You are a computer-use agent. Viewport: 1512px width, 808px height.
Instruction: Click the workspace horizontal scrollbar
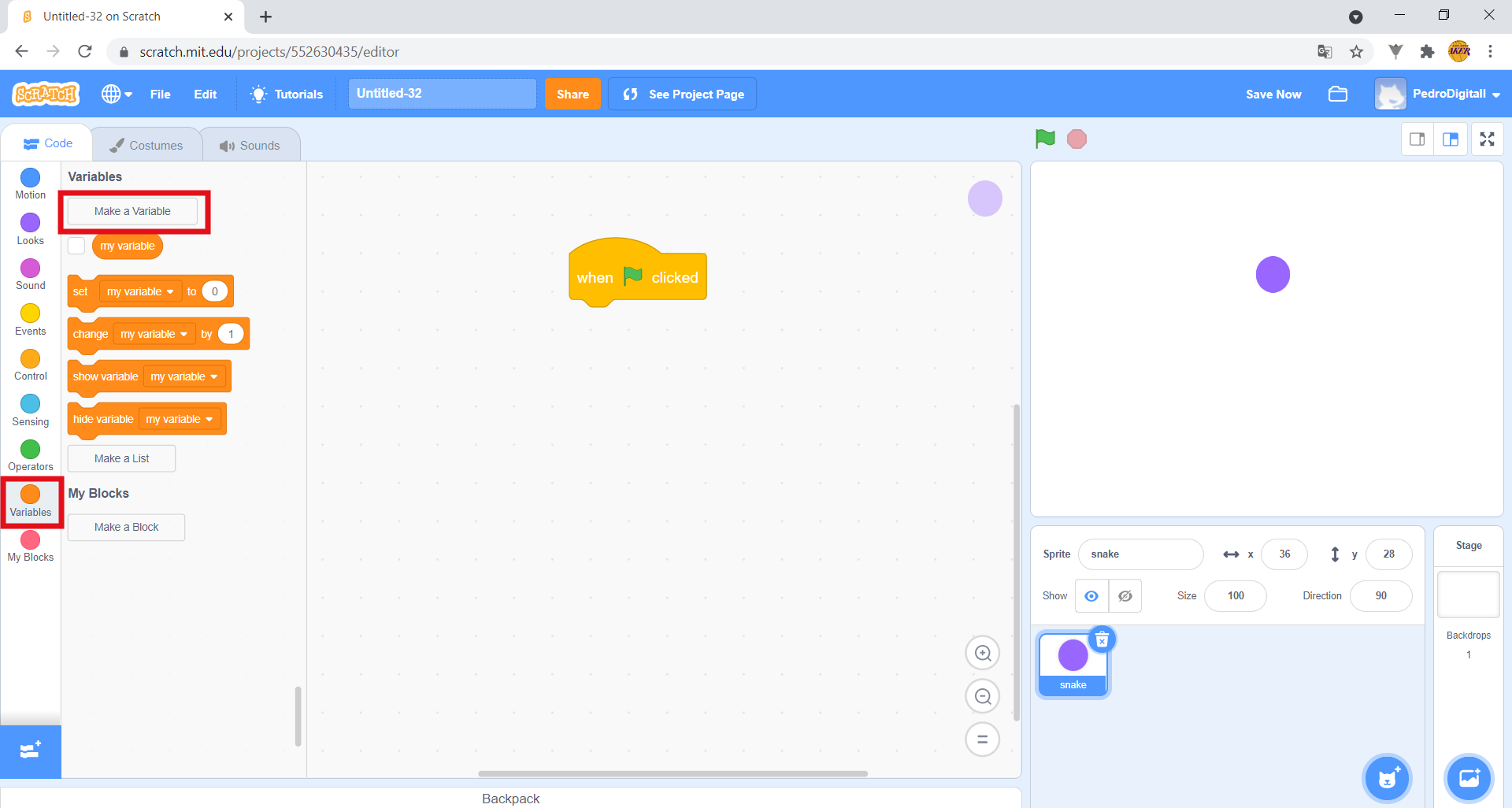(673, 773)
